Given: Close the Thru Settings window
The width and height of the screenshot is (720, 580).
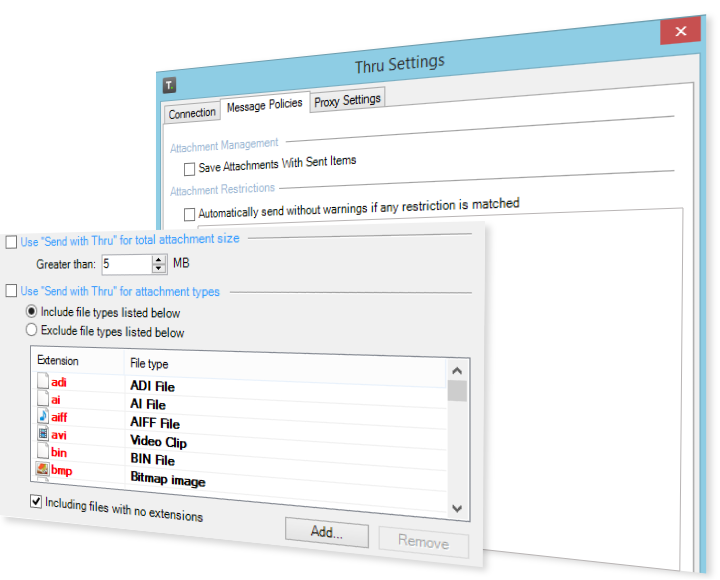Looking at the screenshot, I should click(x=681, y=31).
